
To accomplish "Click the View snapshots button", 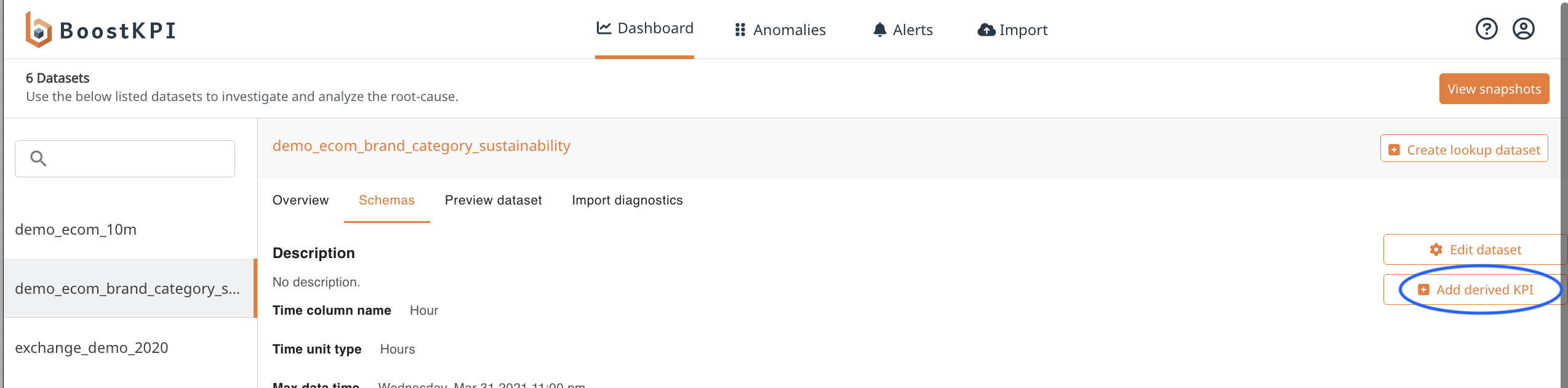I will coord(1495,88).
